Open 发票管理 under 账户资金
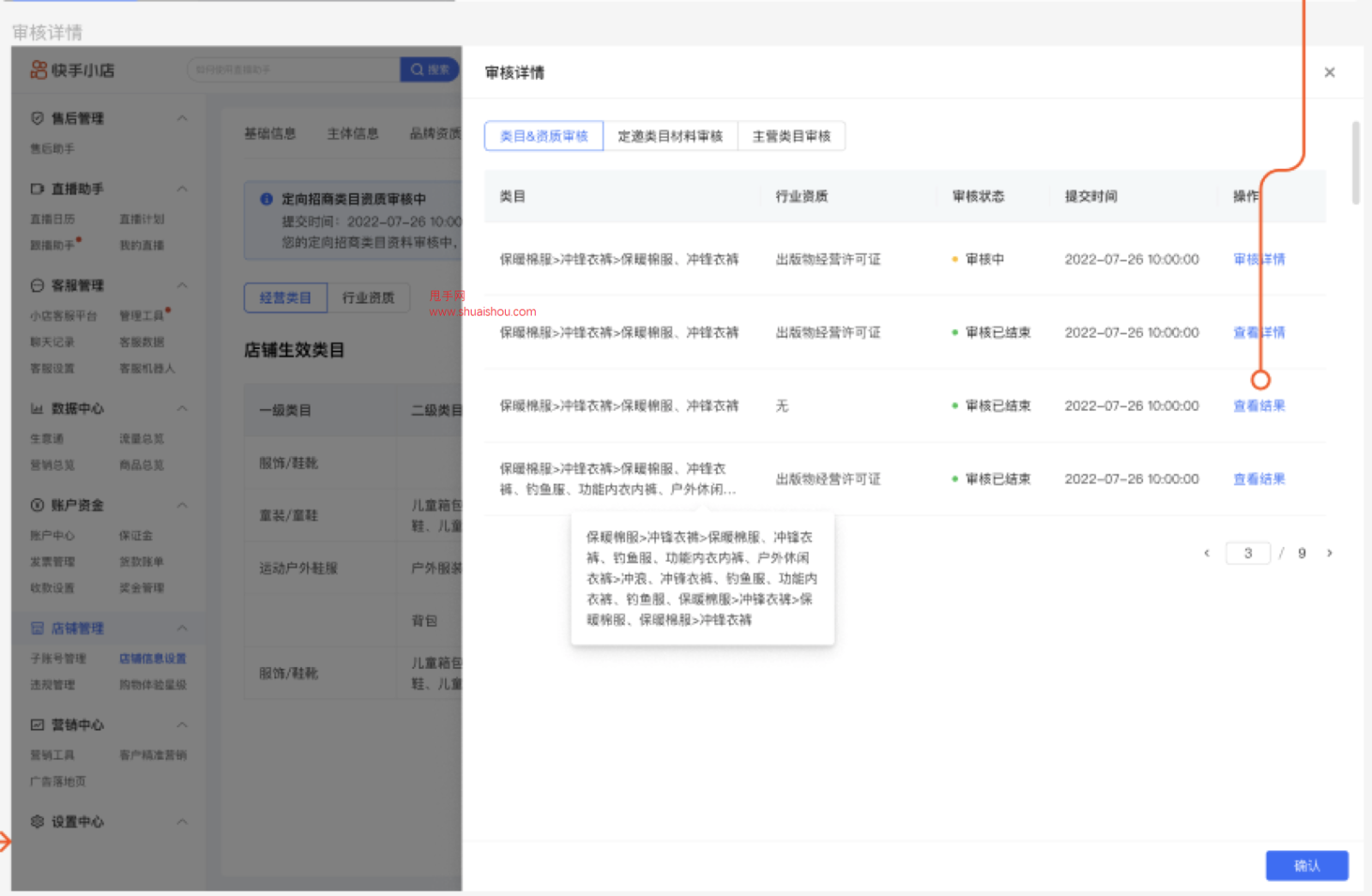The image size is (1372, 896). (x=52, y=562)
